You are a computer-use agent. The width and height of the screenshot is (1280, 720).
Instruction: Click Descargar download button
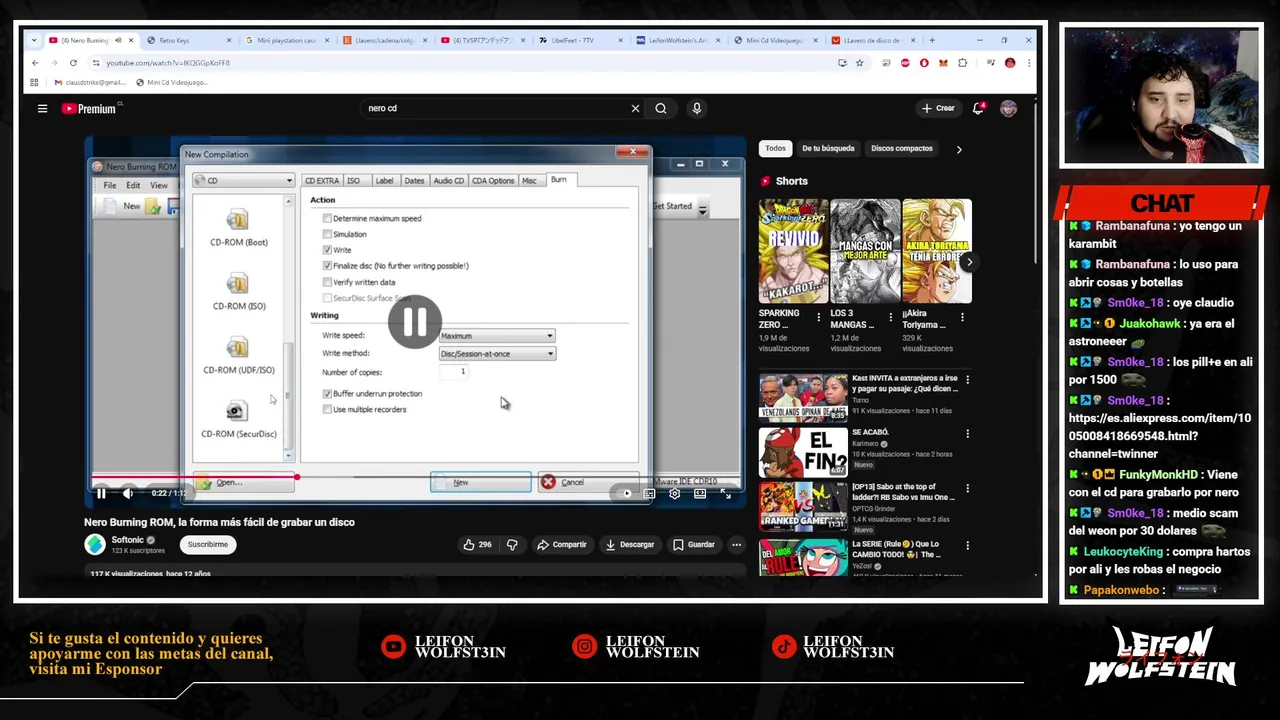630,544
